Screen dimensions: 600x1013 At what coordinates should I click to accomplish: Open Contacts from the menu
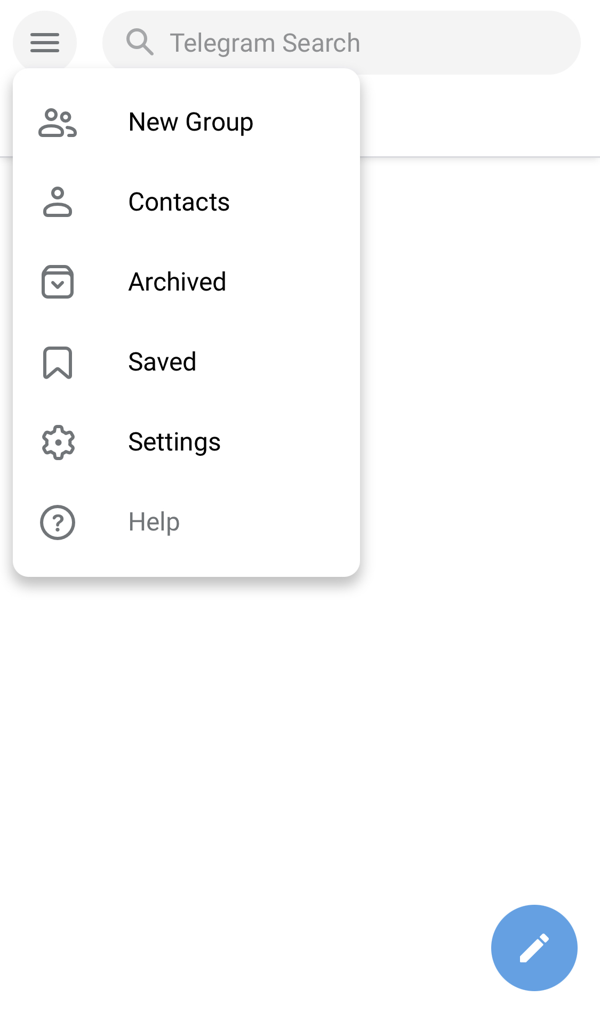[x=179, y=202]
